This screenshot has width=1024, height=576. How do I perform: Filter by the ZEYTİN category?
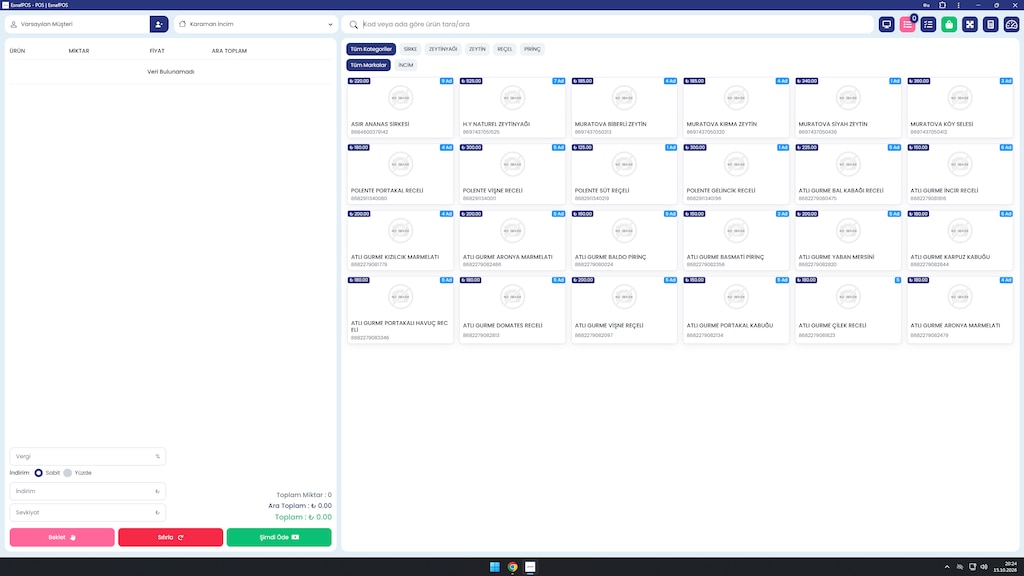pos(477,49)
